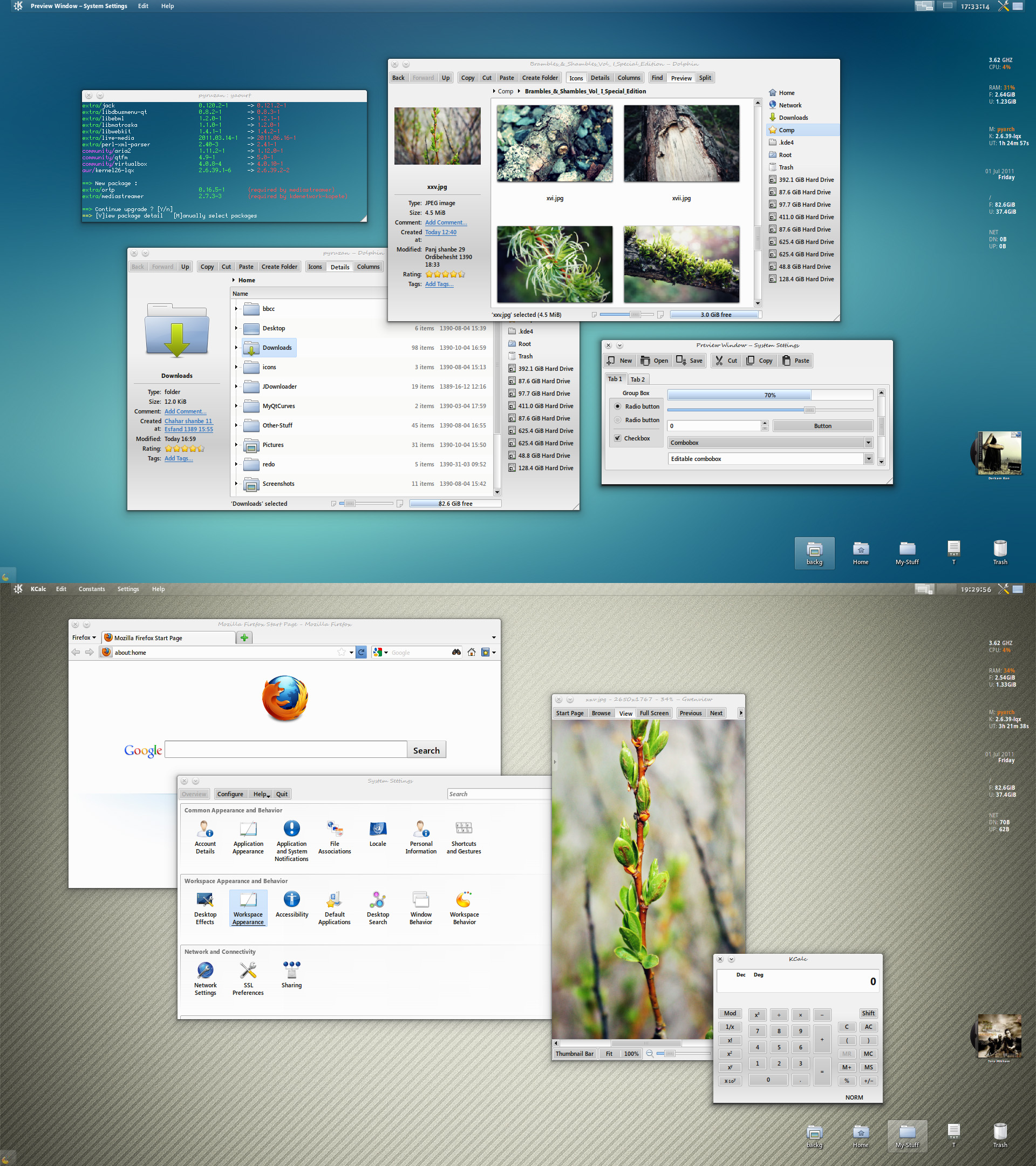Click the Google Search button

pos(426,751)
